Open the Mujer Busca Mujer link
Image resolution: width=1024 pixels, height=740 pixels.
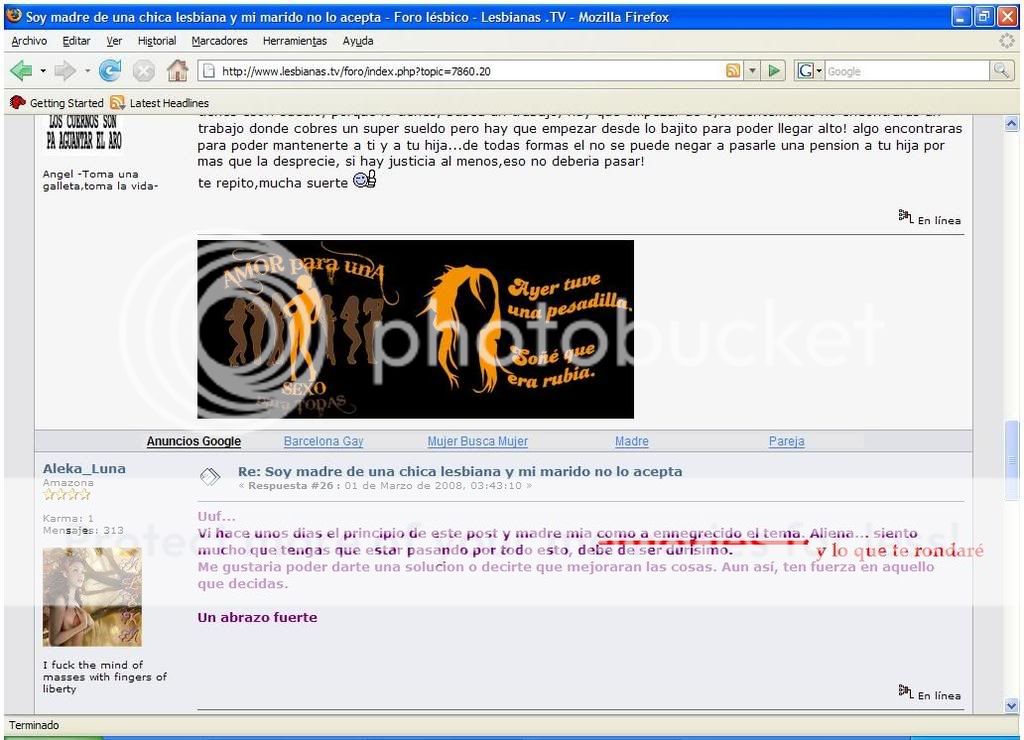click(x=477, y=442)
